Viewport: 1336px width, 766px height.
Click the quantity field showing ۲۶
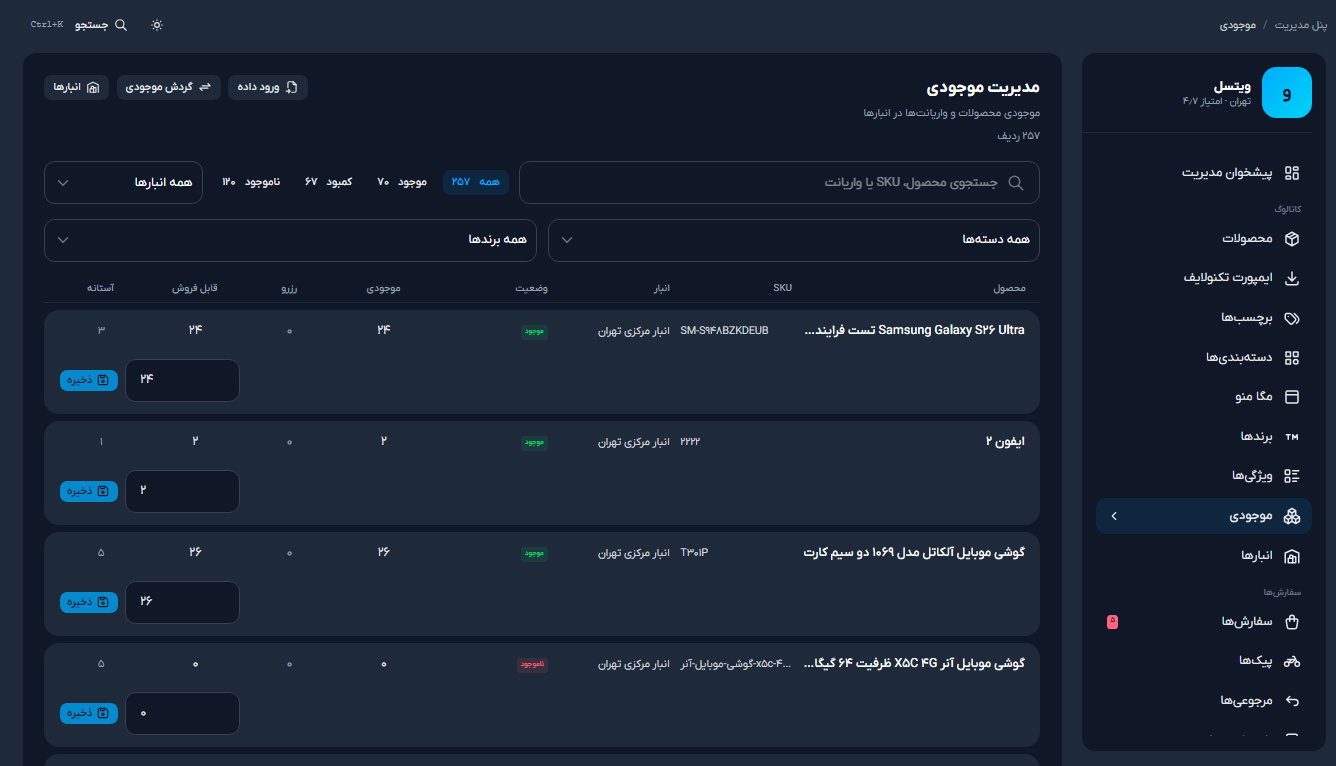[182, 602]
